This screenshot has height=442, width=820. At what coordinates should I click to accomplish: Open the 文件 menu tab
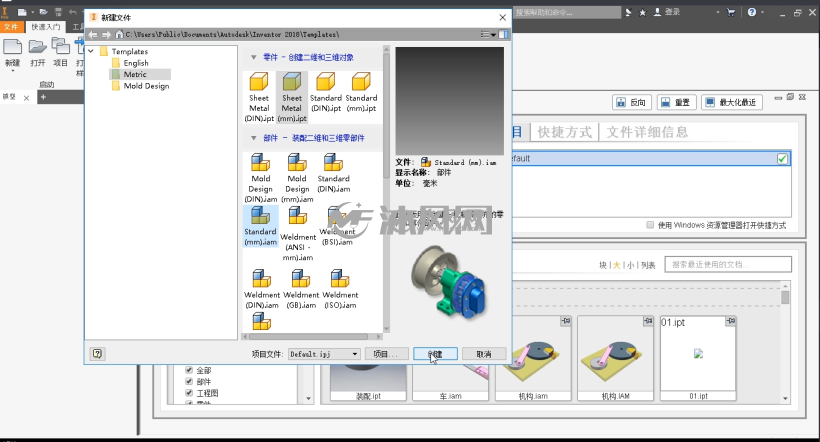[x=11, y=27]
